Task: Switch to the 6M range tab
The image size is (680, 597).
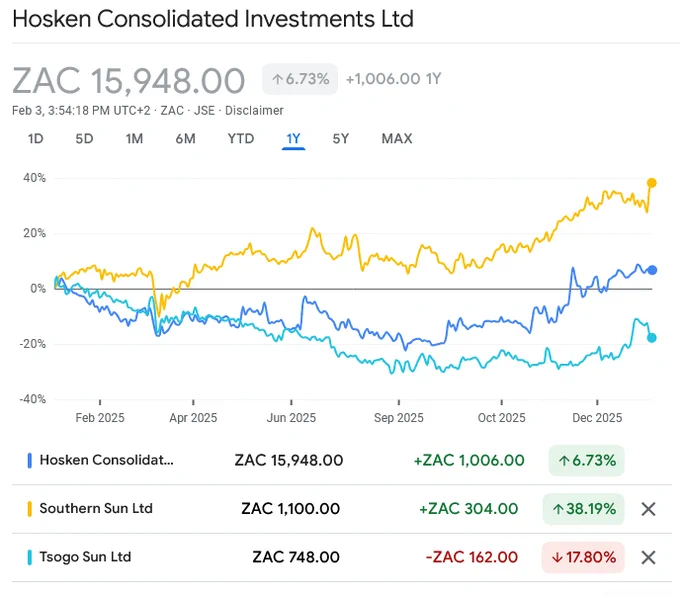Action: [186, 139]
